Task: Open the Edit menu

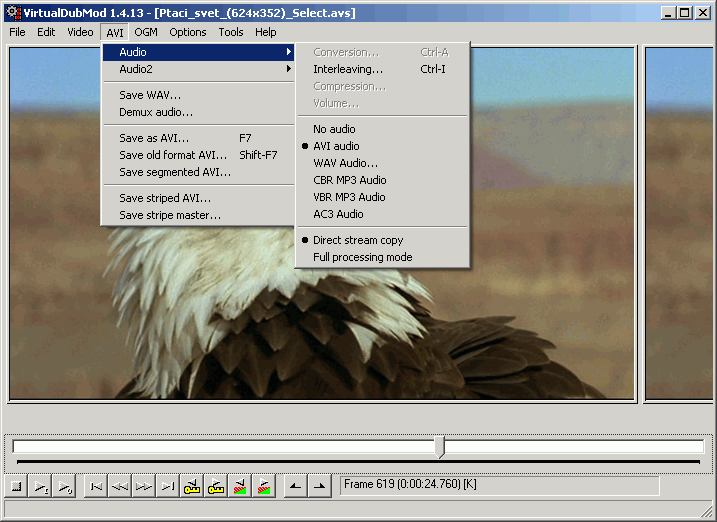Action: click(46, 32)
